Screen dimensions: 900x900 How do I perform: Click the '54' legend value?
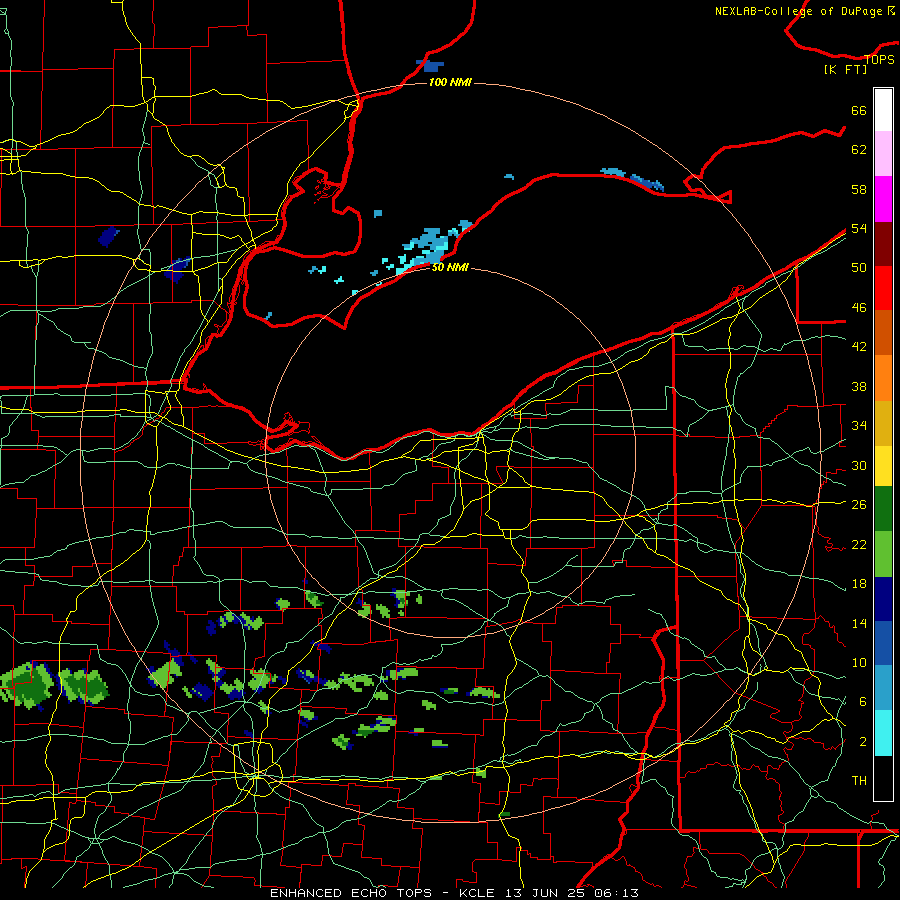pos(859,228)
